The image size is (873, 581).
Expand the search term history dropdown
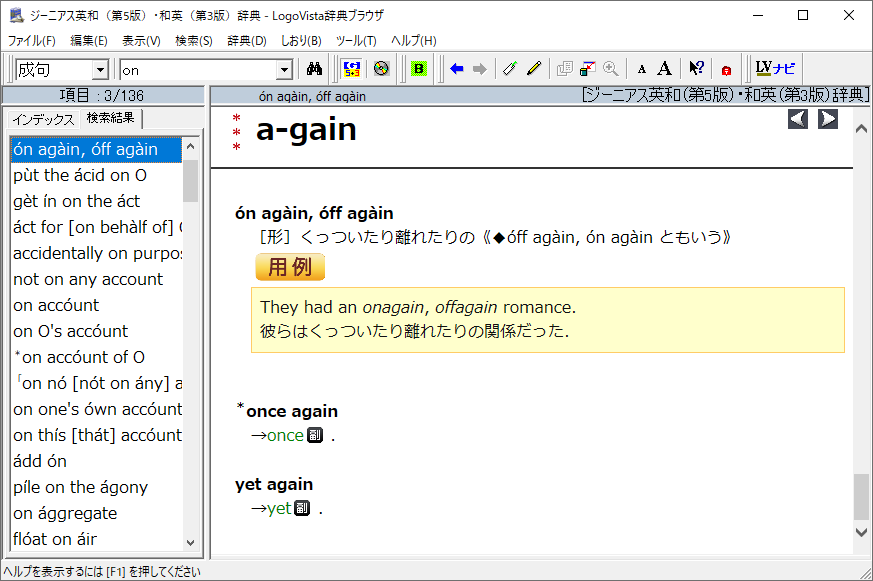tap(284, 70)
